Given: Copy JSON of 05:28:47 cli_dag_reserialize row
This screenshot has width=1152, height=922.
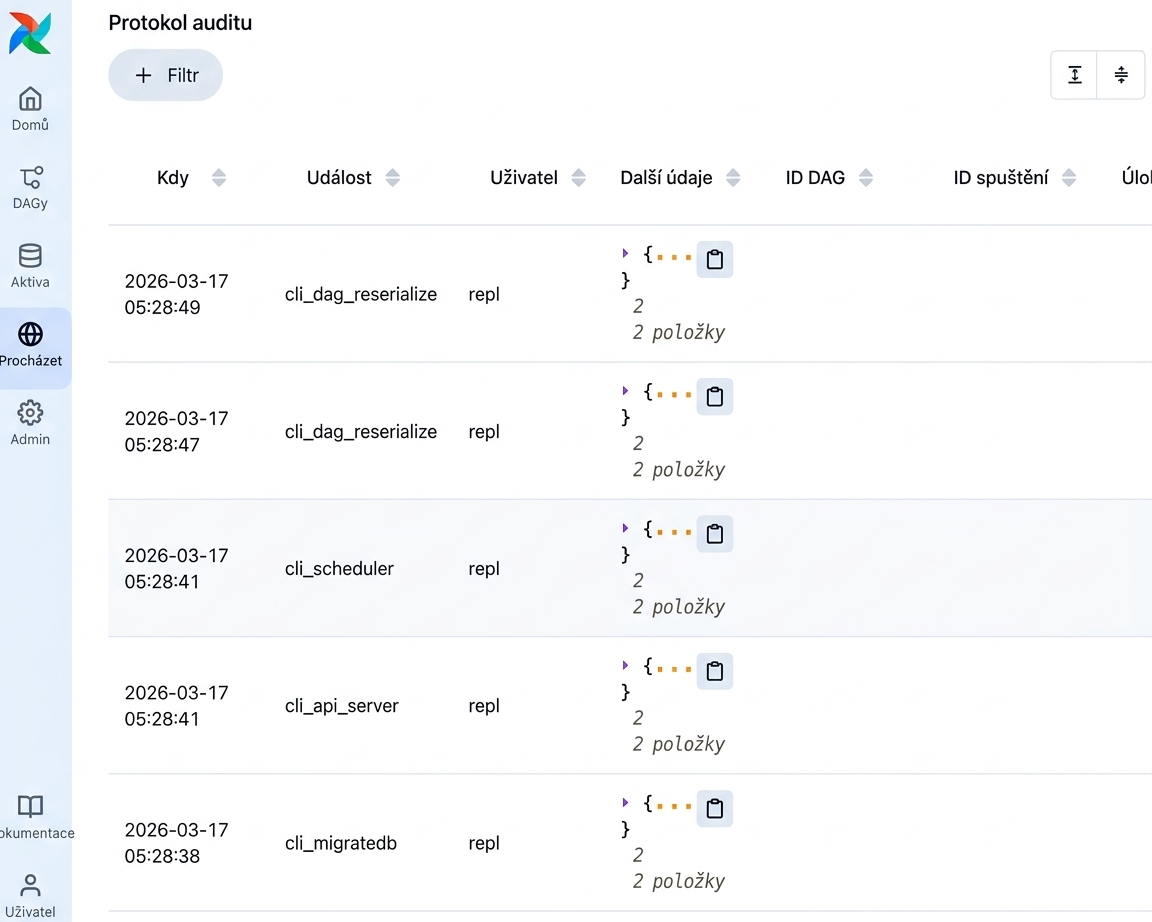Looking at the screenshot, I should point(714,397).
